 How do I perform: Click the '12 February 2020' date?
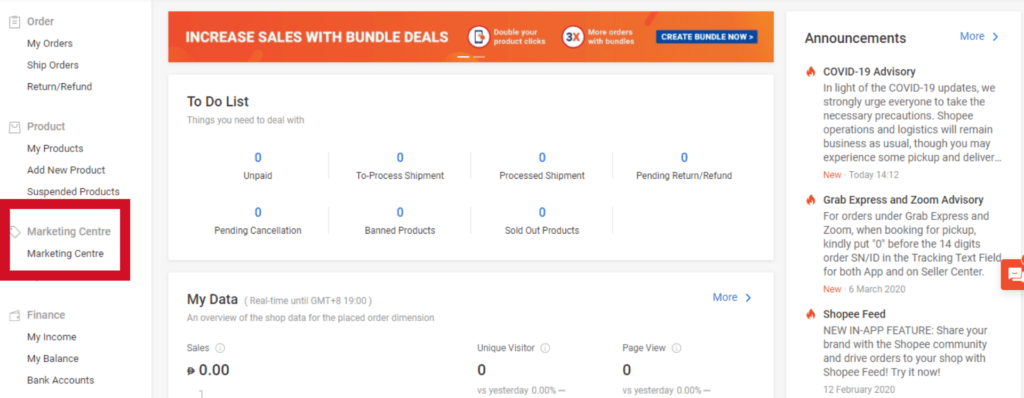pos(860,390)
